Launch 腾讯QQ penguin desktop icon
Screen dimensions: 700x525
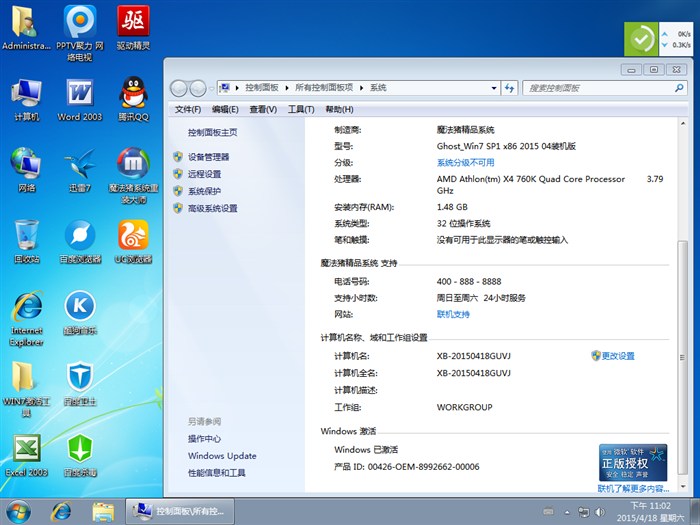[x=133, y=99]
